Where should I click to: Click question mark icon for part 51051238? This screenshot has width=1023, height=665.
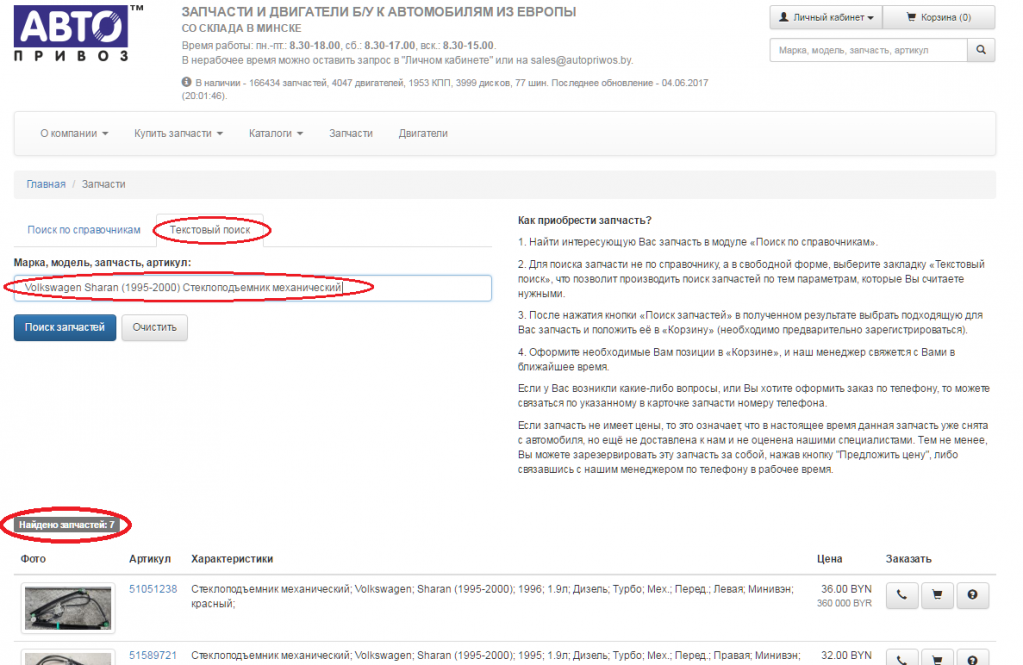(972, 596)
